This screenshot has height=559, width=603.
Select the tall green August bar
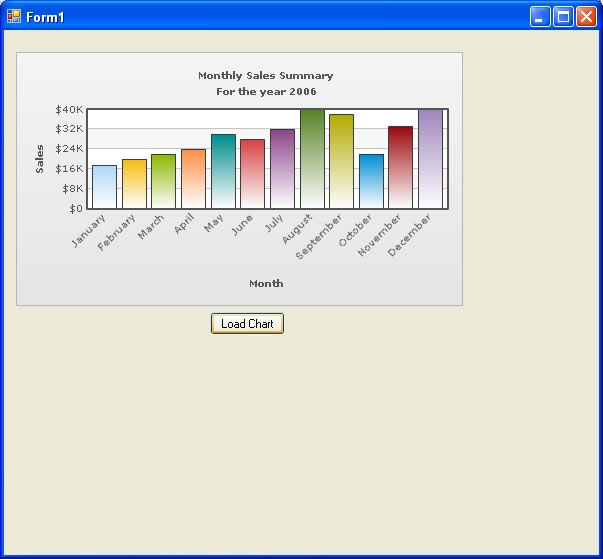click(x=312, y=159)
